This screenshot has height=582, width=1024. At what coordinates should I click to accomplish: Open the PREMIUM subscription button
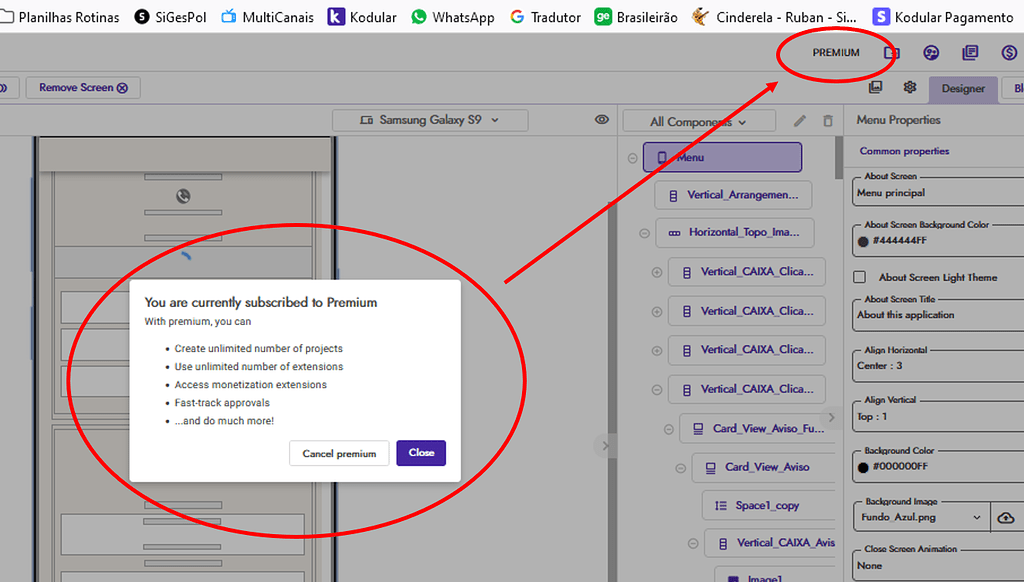835,53
